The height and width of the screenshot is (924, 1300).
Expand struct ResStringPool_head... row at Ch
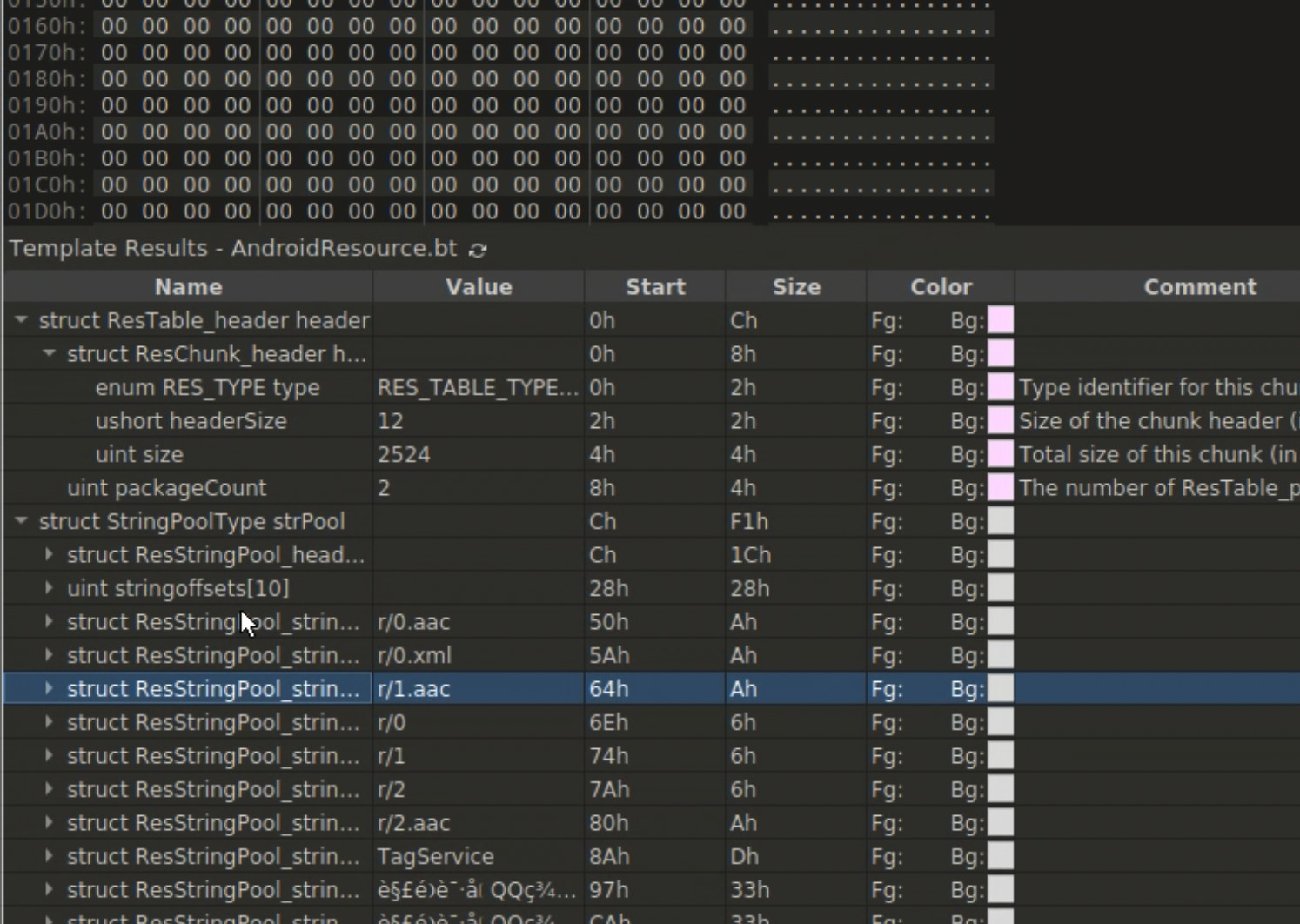pyautogui.click(x=50, y=554)
